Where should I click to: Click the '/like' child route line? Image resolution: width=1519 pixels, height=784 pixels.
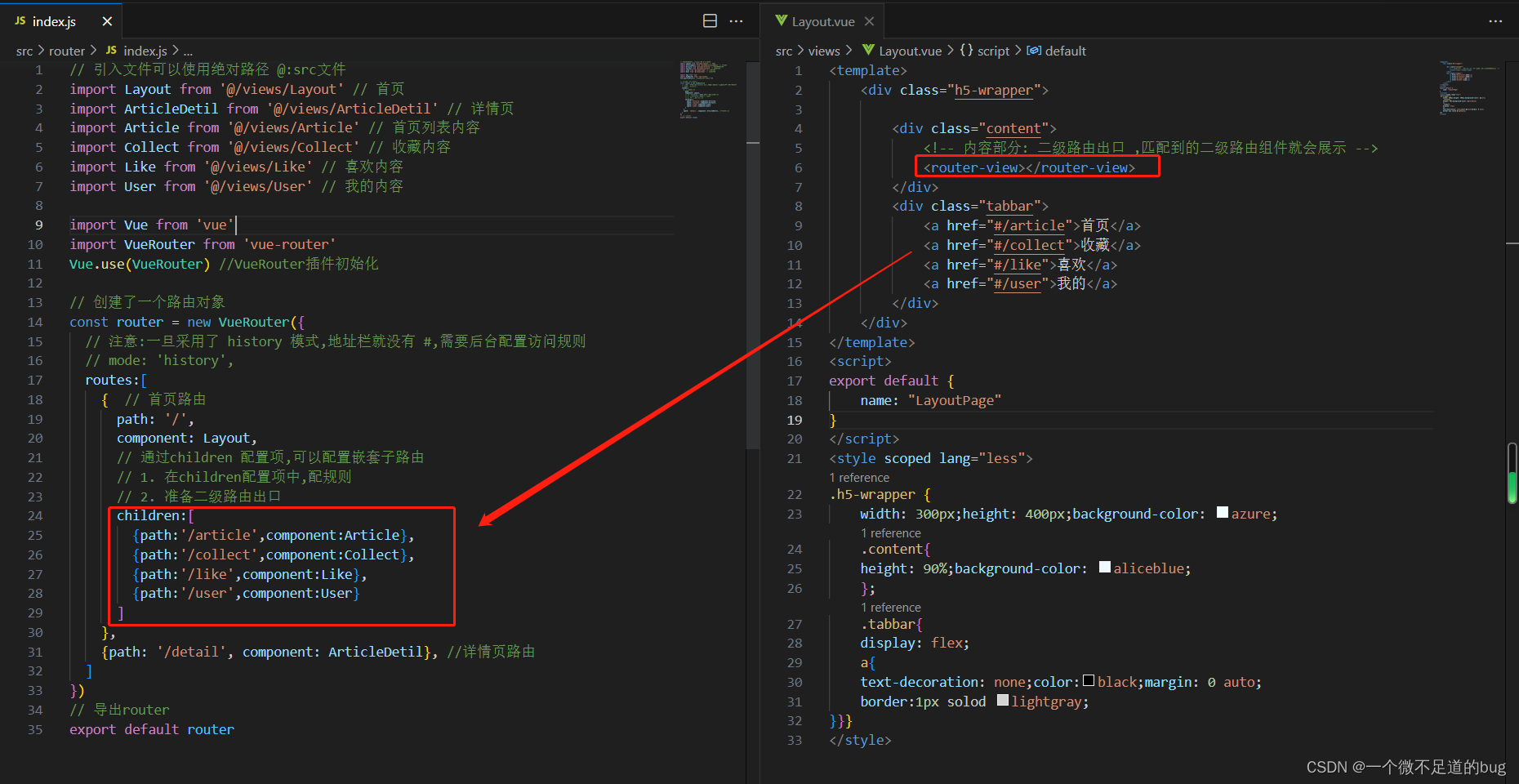250,574
